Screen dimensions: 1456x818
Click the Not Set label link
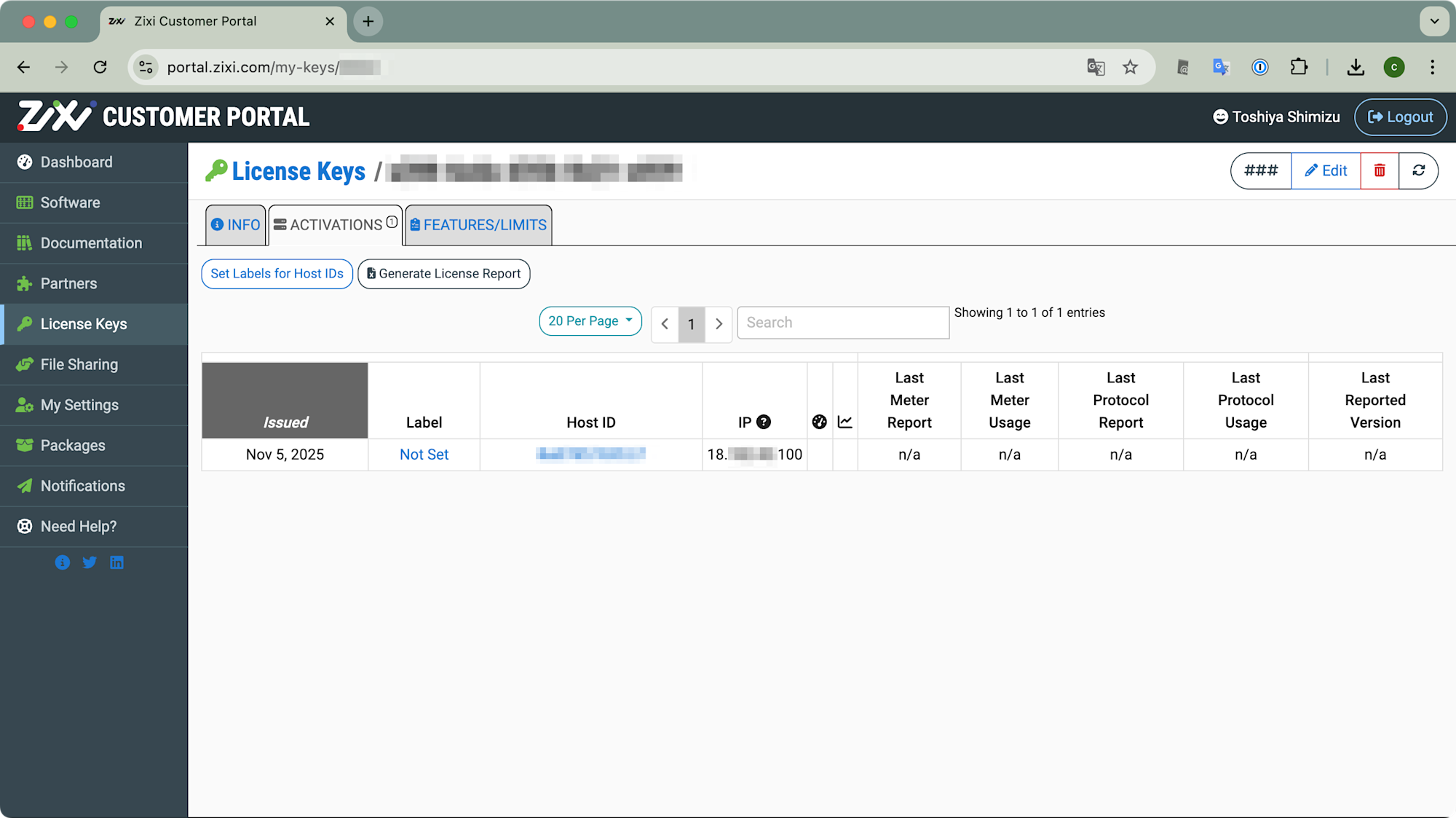click(424, 455)
